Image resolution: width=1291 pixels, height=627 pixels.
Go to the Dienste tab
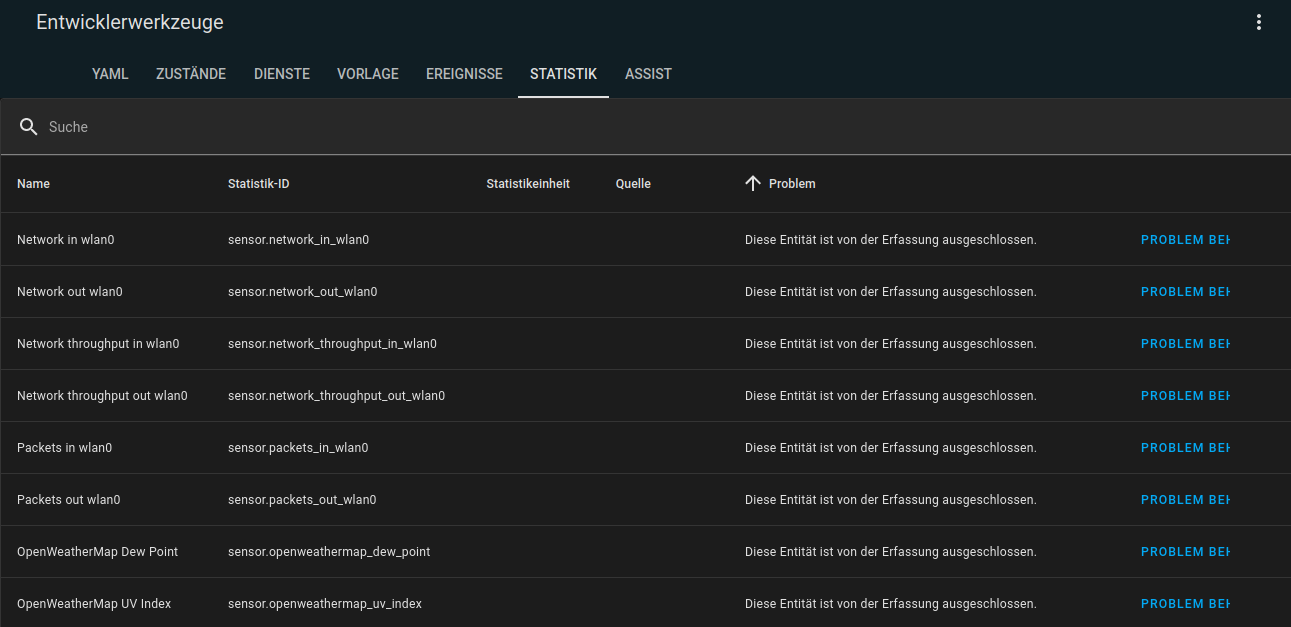(282, 74)
